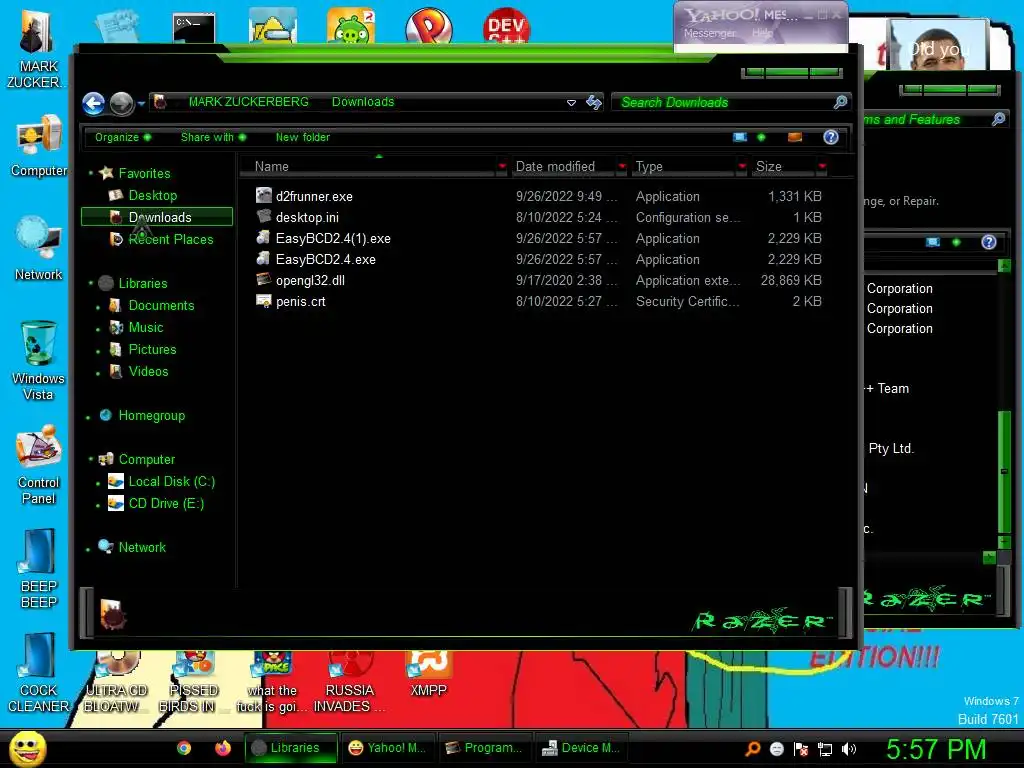Select the opengl32.dll file

310,280
